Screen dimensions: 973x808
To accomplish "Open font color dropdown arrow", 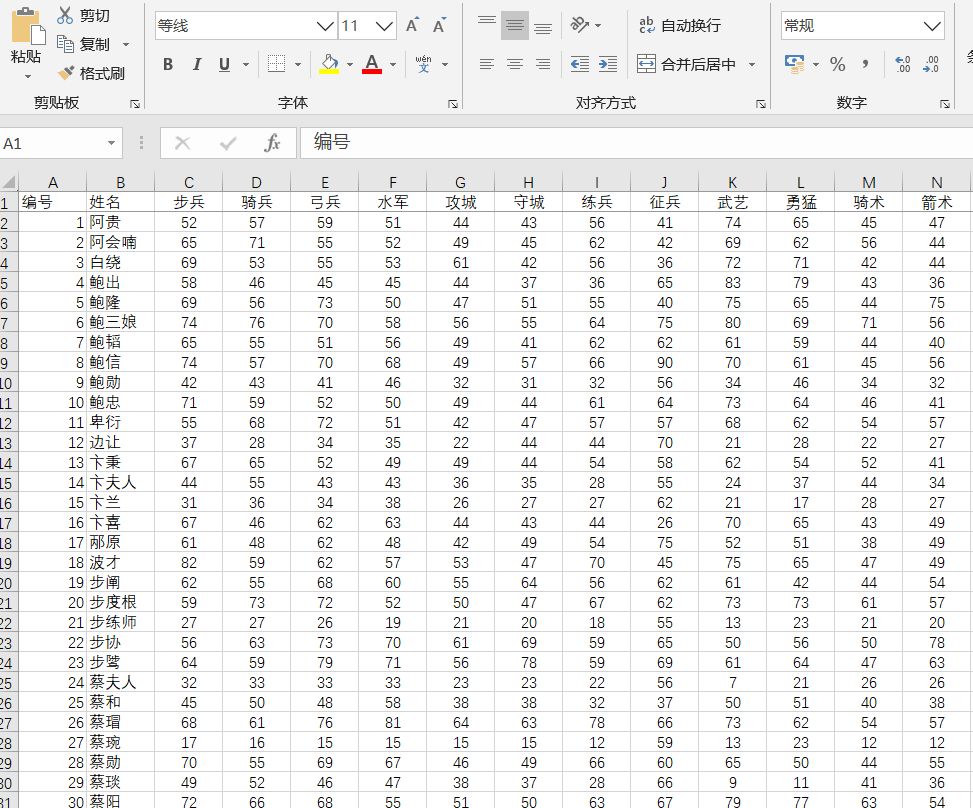I will [393, 64].
